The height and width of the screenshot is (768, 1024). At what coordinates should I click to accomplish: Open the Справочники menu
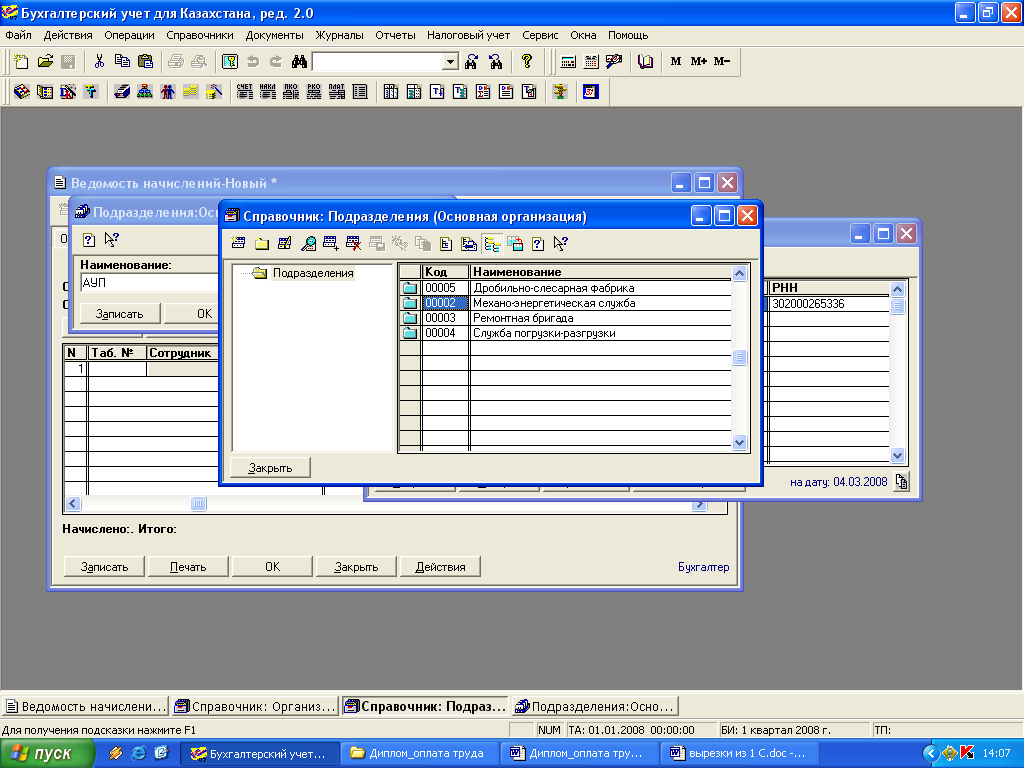(x=200, y=35)
